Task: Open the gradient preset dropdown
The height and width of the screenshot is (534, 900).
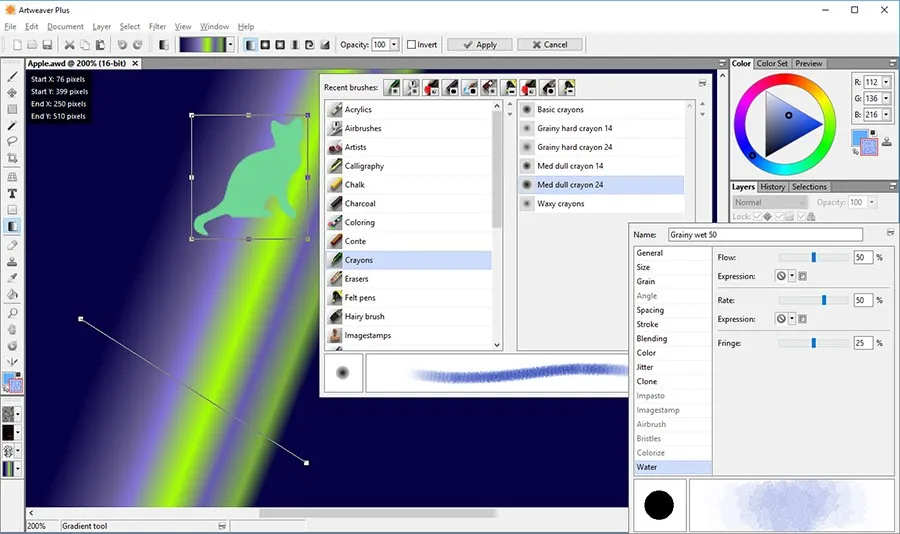Action: coord(231,45)
